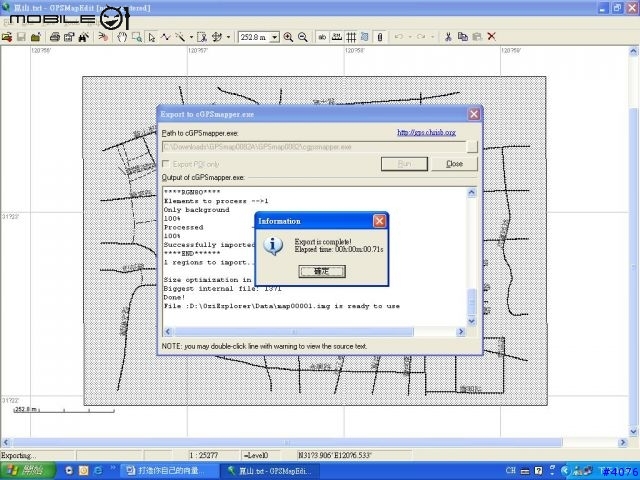Open the 252.8 m scale combo box

click(x=259, y=37)
